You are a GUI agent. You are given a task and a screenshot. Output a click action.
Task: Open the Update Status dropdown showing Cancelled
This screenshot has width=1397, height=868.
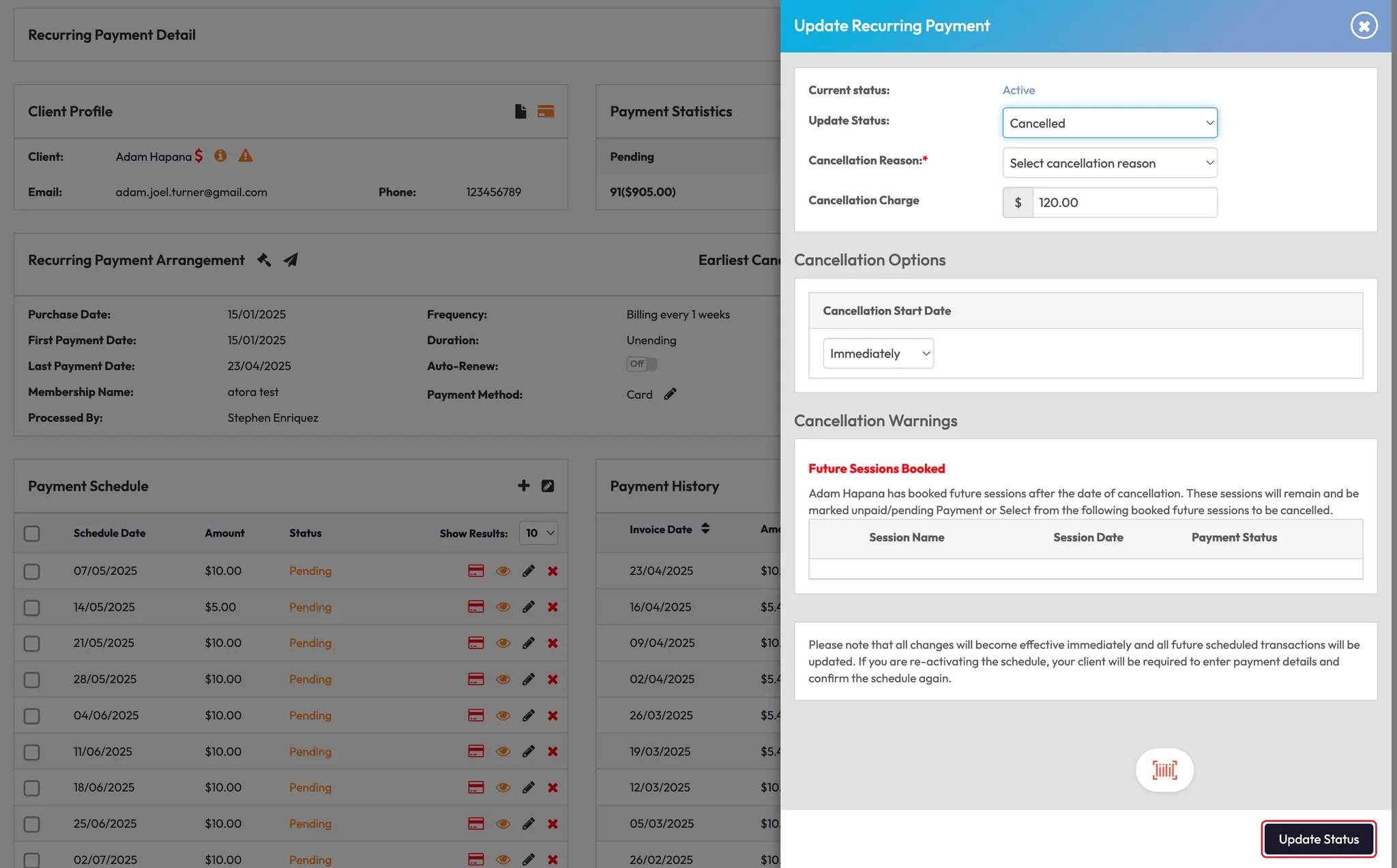(1109, 123)
